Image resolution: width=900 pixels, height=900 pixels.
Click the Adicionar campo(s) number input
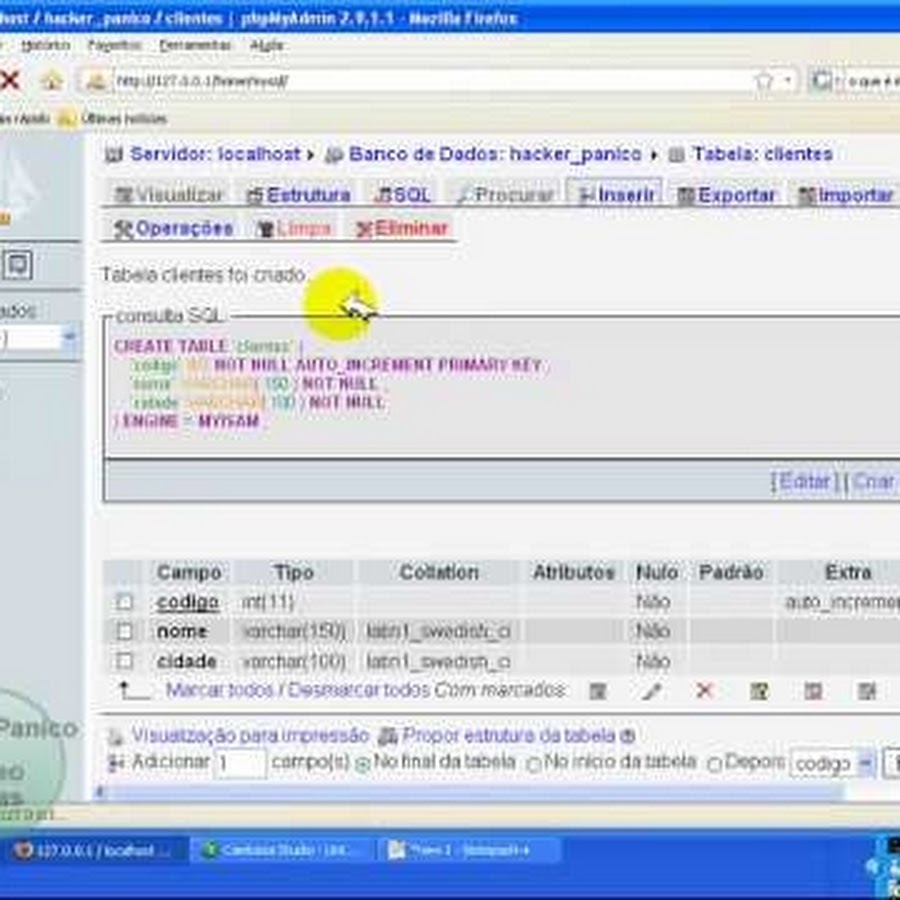click(x=241, y=763)
